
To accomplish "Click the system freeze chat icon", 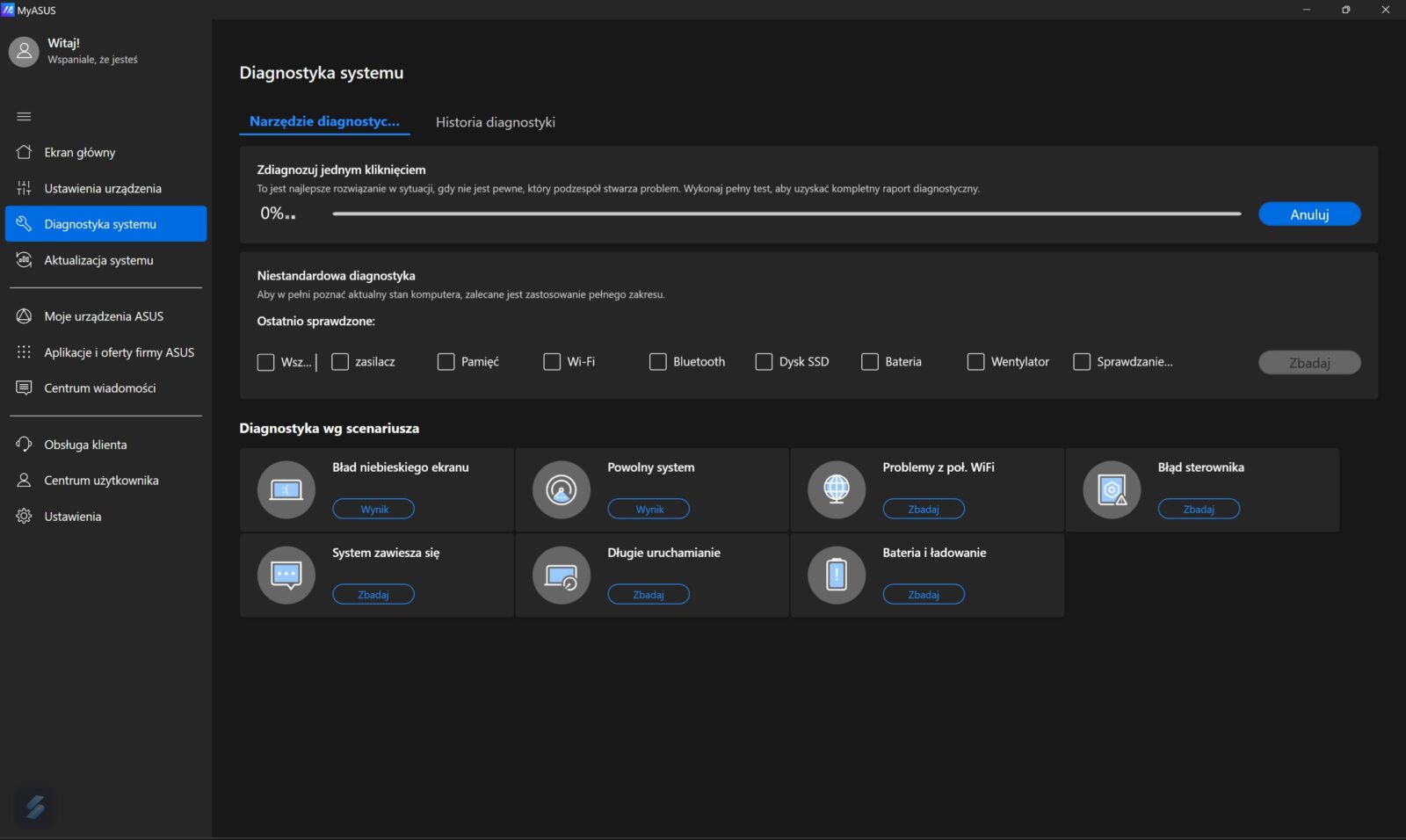I will [x=286, y=575].
